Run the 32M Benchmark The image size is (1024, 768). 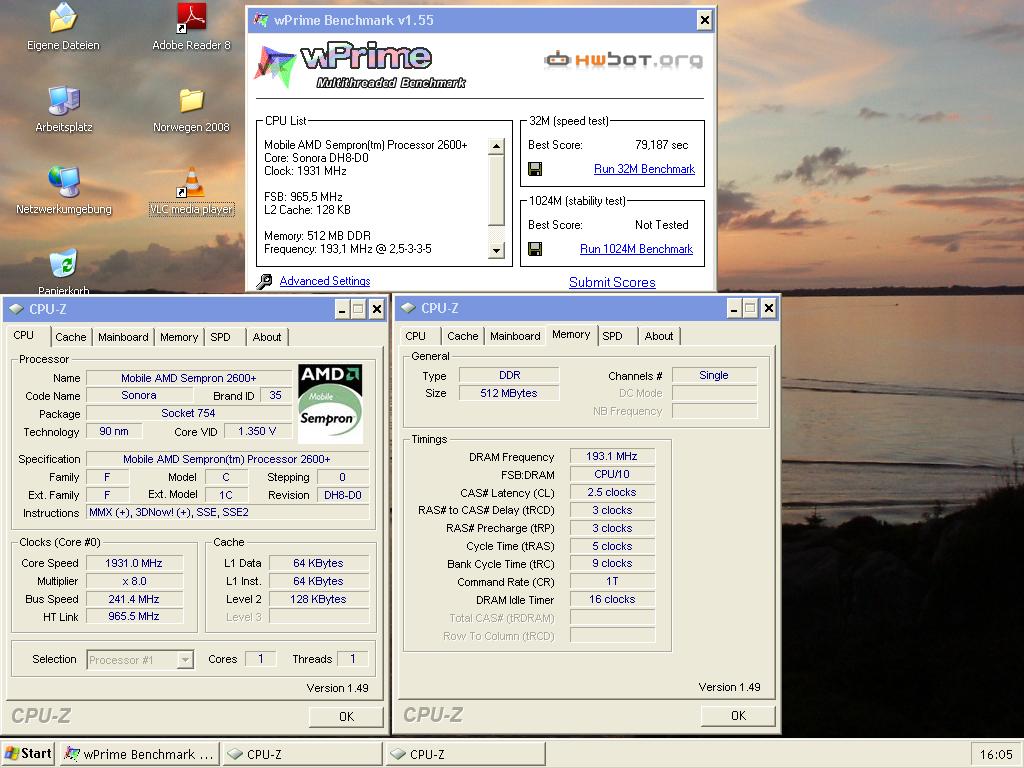(644, 169)
